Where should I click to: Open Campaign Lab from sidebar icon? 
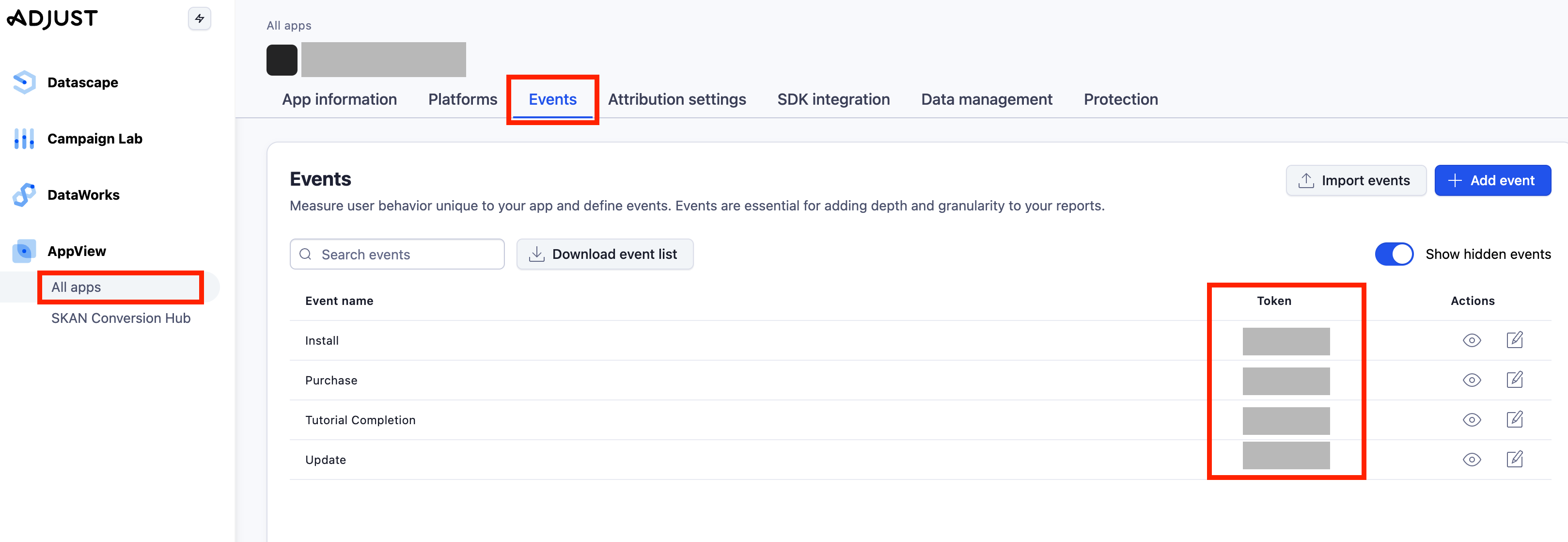[x=24, y=139]
